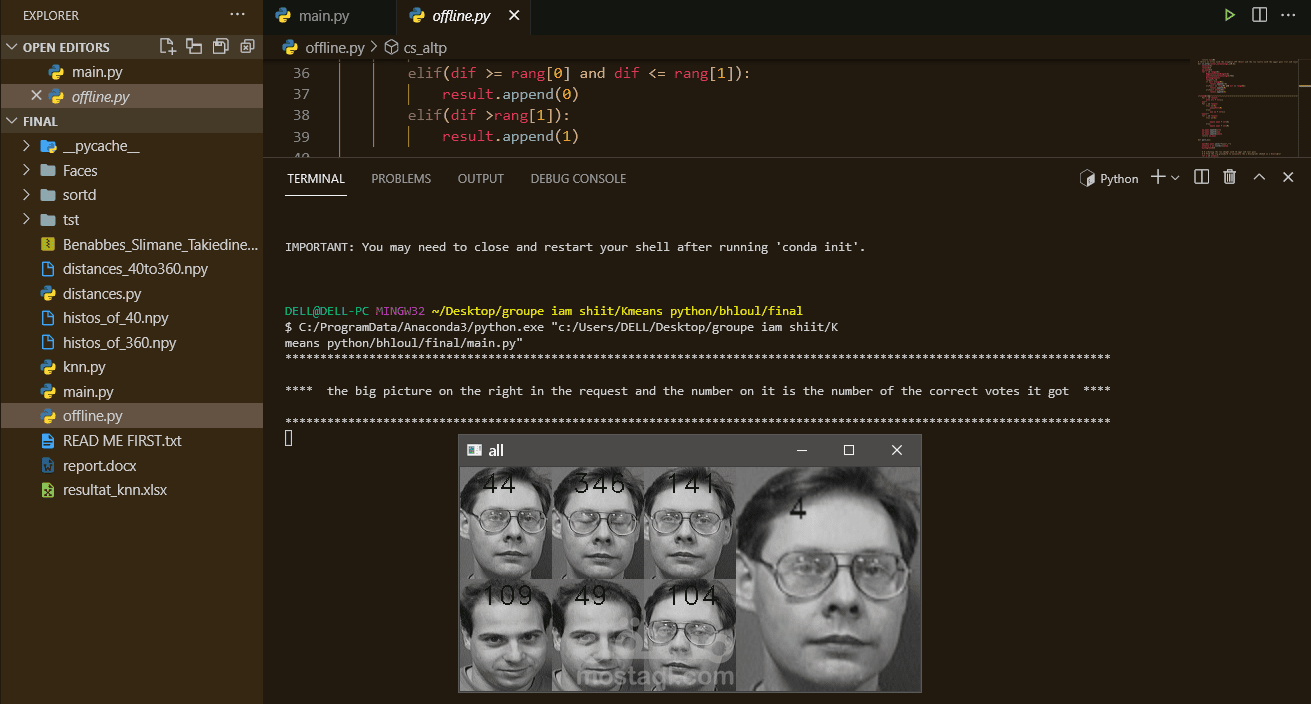Screen dimensions: 1311x704
Task: Click cs_altp symbol in breadcrumb
Action: click(425, 47)
